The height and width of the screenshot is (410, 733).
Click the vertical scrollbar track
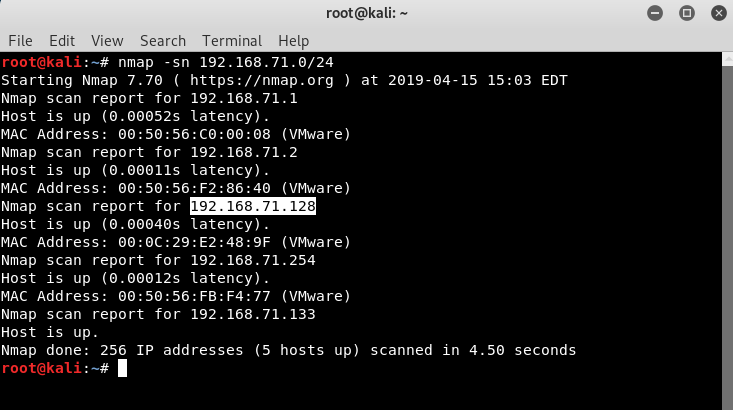(x=727, y=238)
